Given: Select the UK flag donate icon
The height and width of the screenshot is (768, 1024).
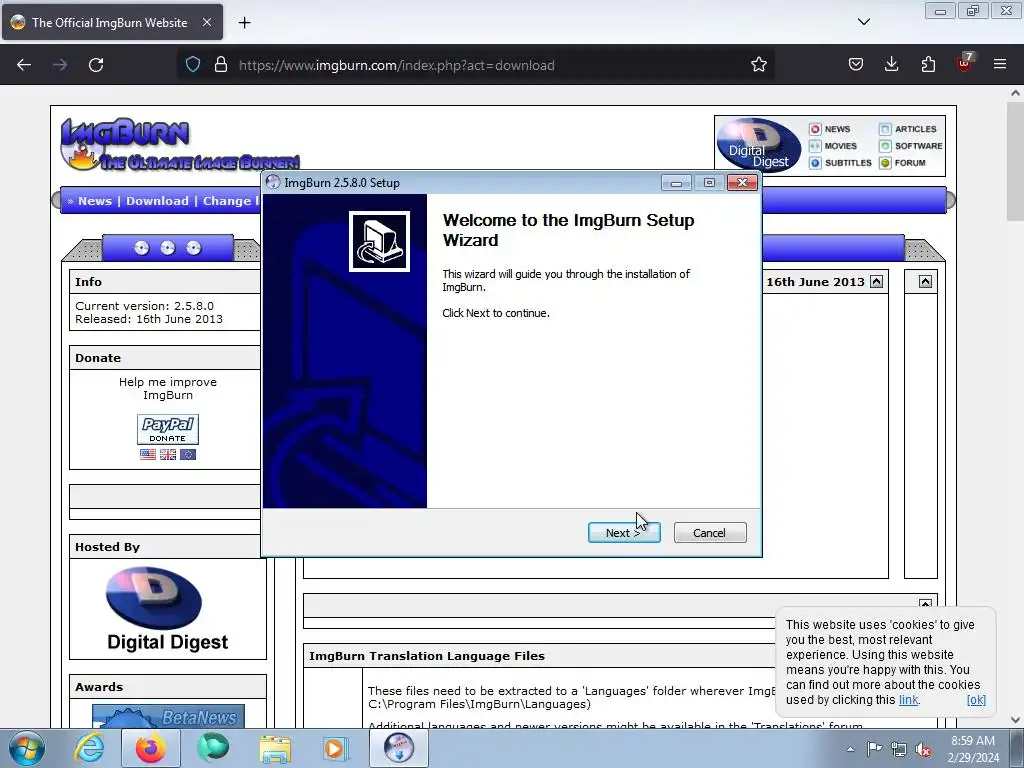Looking at the screenshot, I should tap(168, 455).
